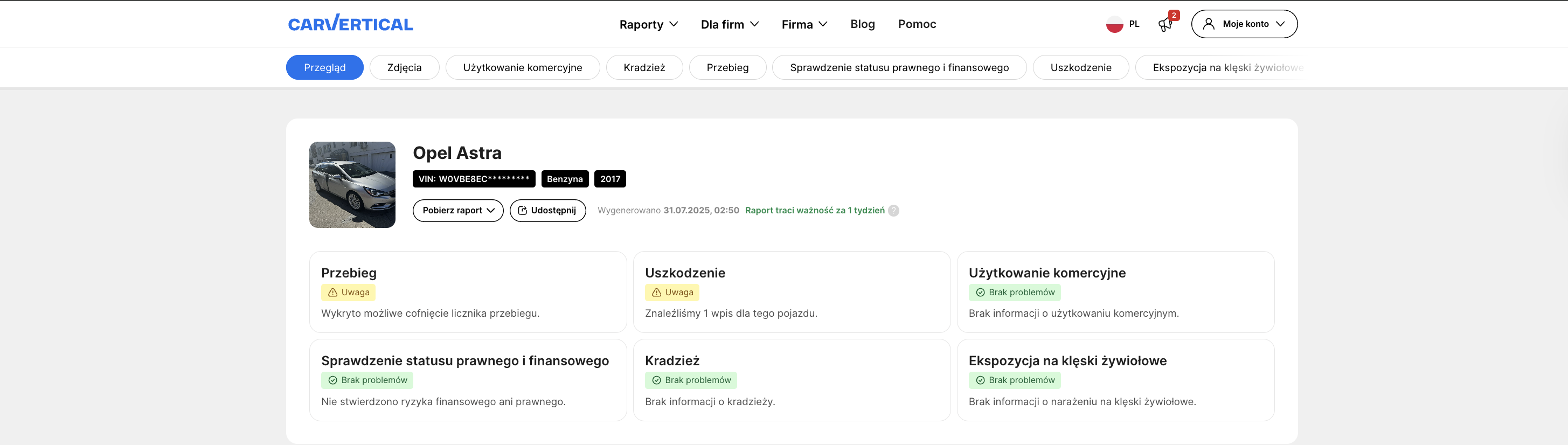The image size is (1568, 445).
Task: Open the Pomoc help page
Action: [917, 24]
